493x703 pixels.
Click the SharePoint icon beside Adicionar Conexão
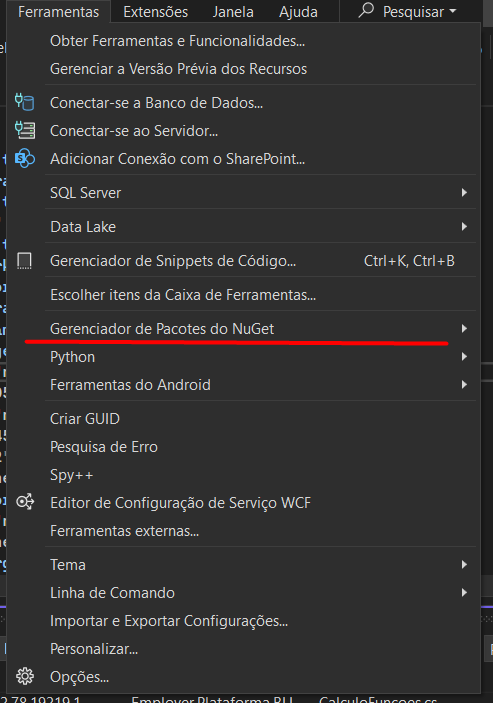pyautogui.click(x=25, y=159)
